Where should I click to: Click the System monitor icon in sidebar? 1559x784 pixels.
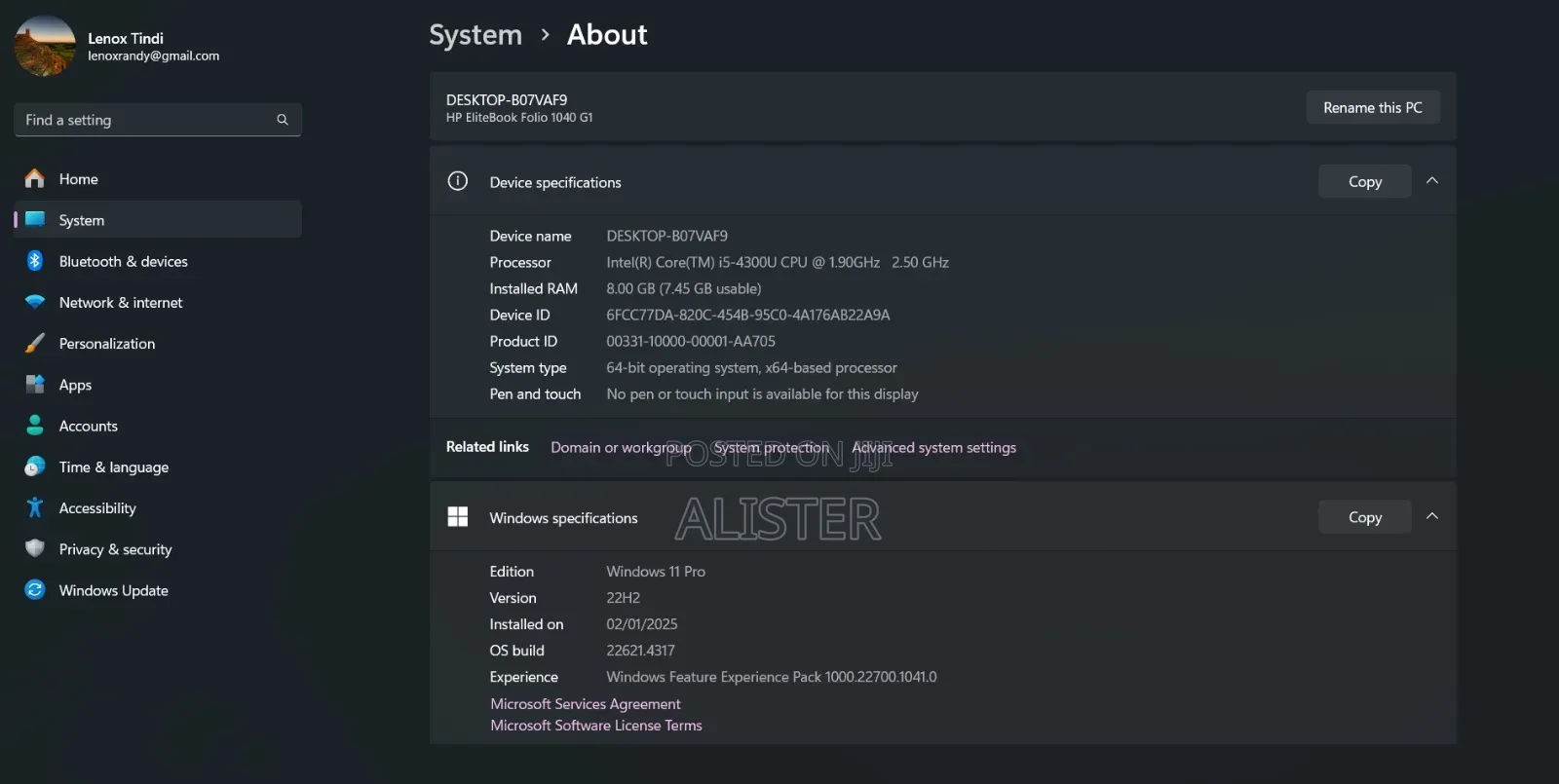point(35,219)
